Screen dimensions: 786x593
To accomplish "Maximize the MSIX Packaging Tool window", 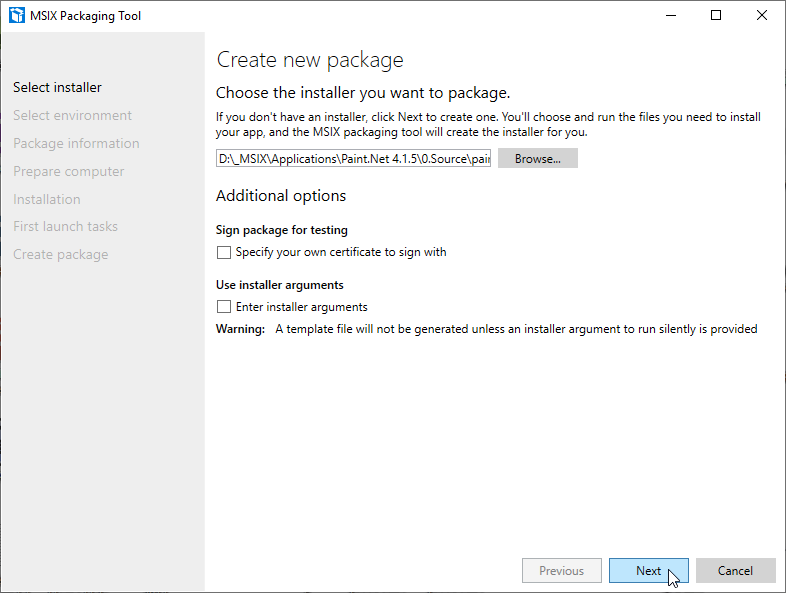I will [716, 15].
